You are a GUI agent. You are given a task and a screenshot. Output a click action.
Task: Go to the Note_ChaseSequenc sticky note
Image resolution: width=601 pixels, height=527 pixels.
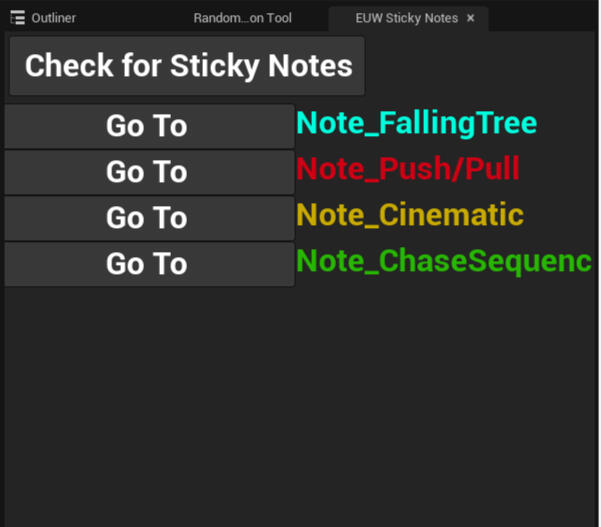click(x=147, y=264)
